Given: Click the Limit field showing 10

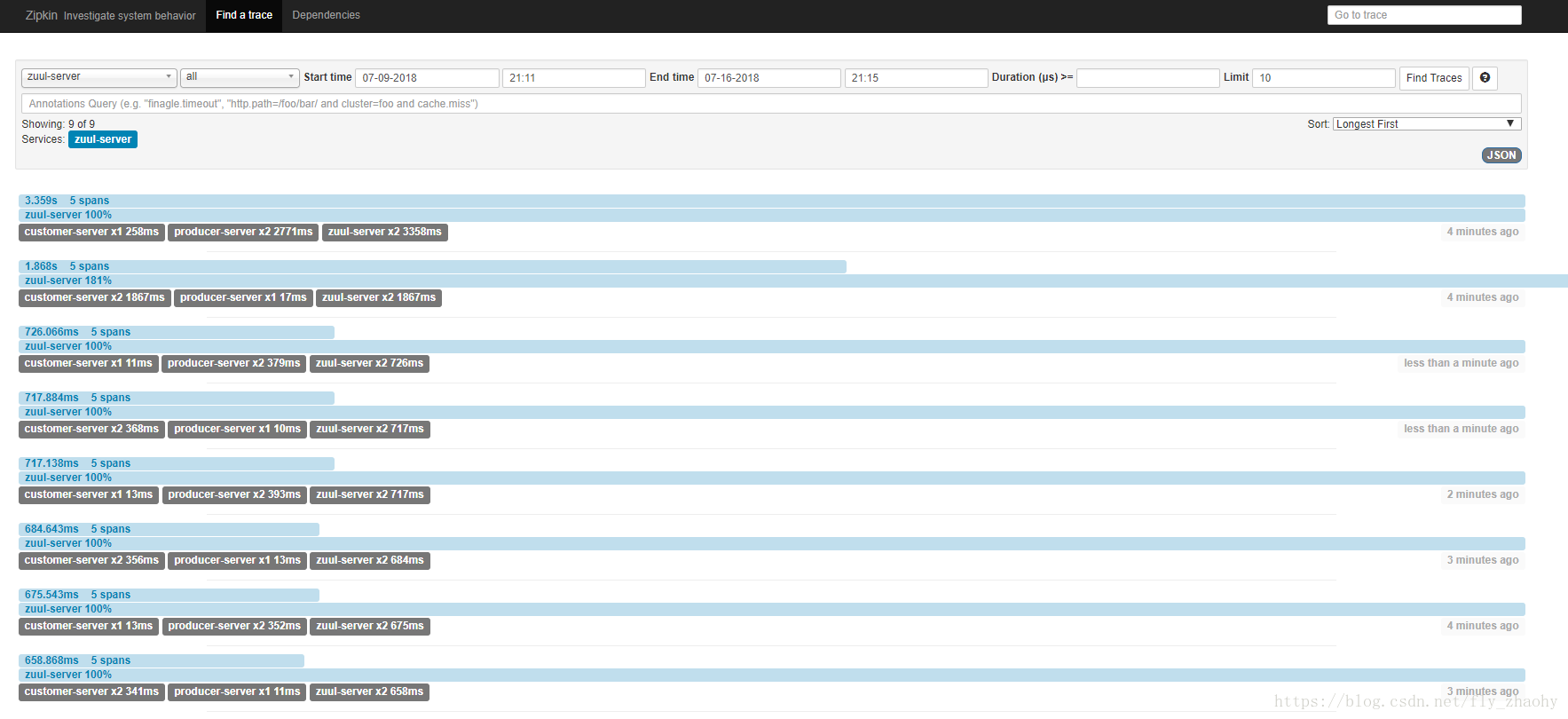Looking at the screenshot, I should 1324,78.
